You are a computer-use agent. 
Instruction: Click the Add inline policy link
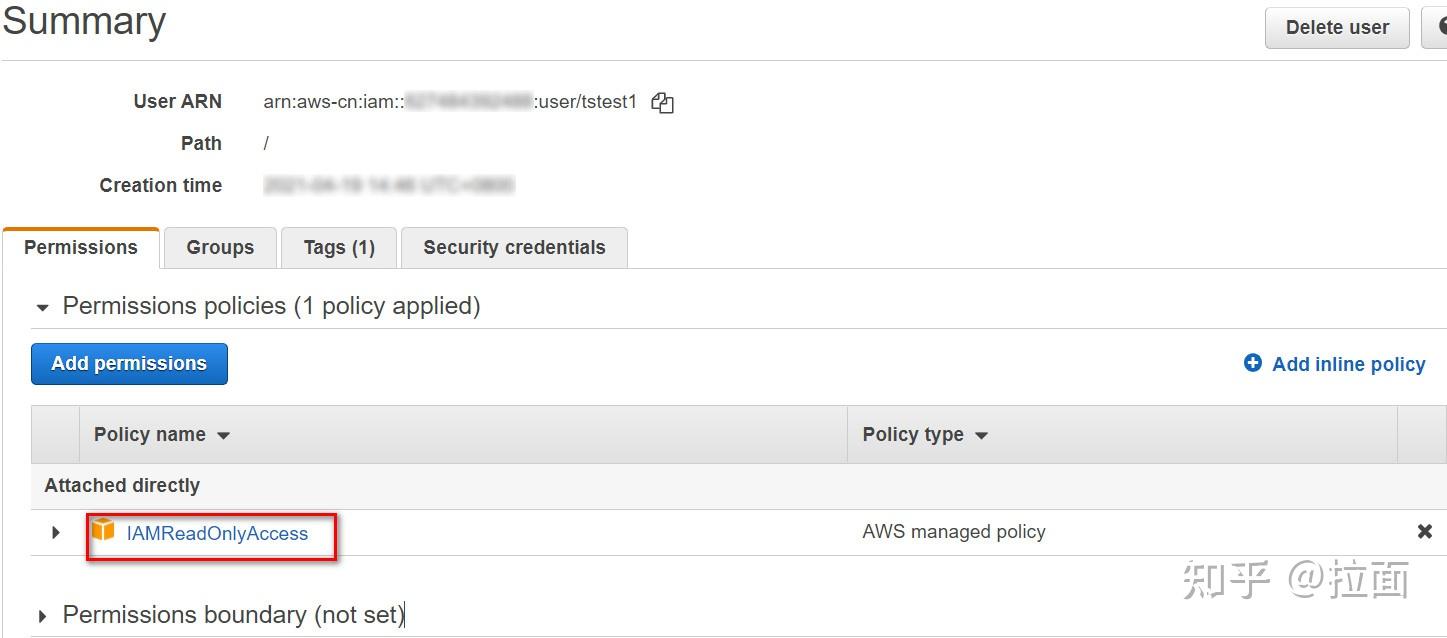pyautogui.click(x=1348, y=363)
